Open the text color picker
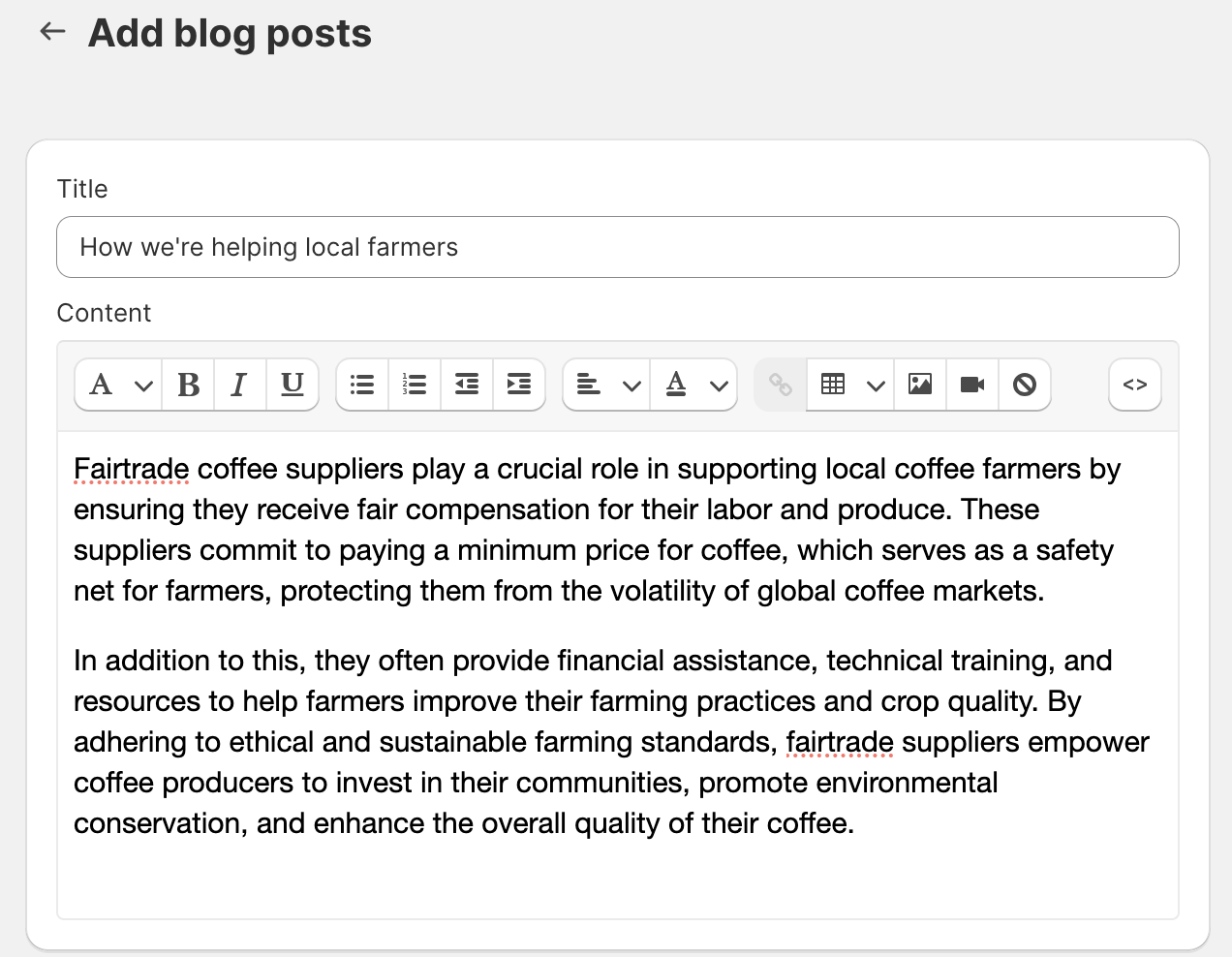1232x957 pixels. click(694, 385)
